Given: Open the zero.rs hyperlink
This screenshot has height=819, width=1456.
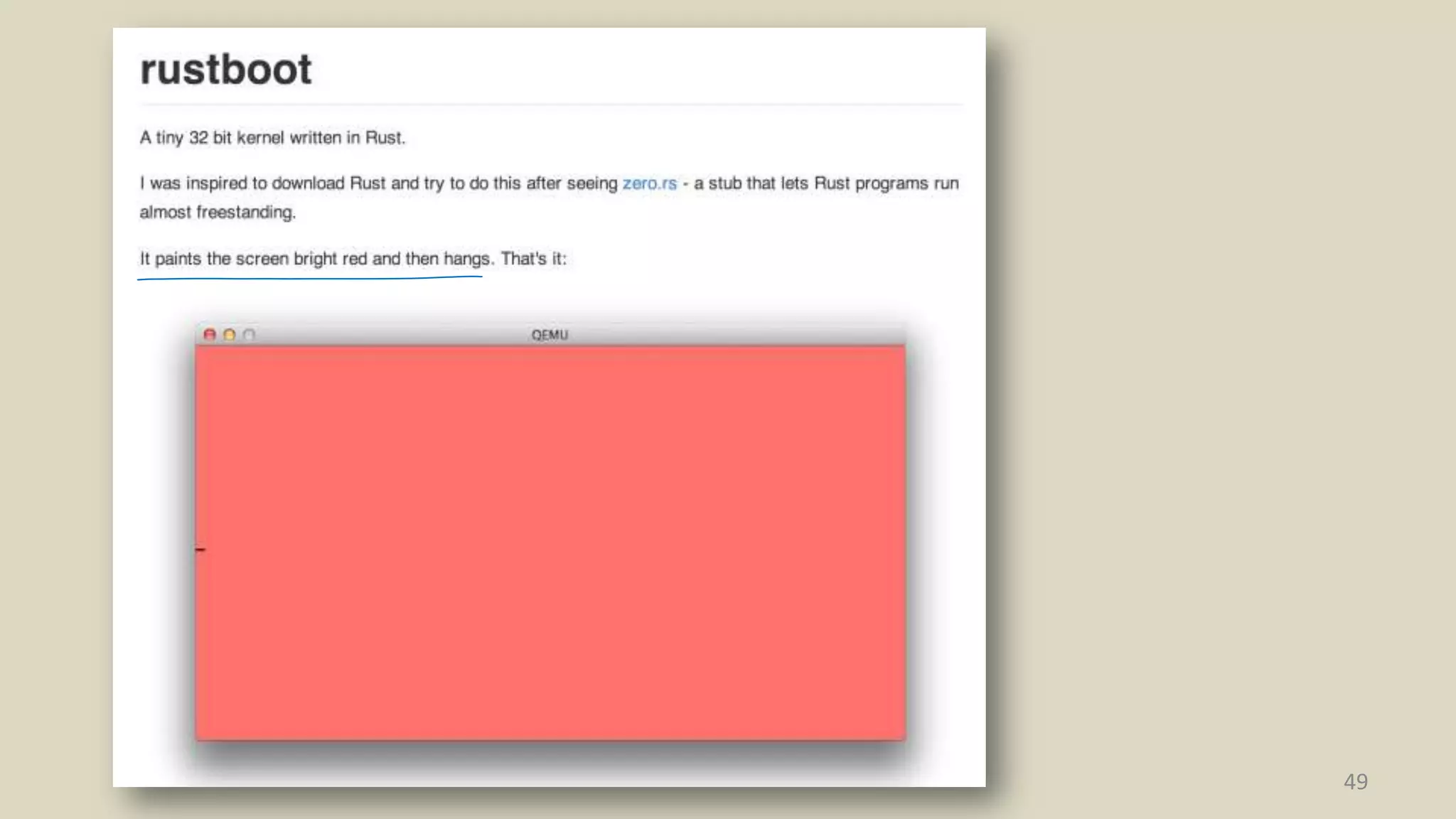Looking at the screenshot, I should [649, 183].
